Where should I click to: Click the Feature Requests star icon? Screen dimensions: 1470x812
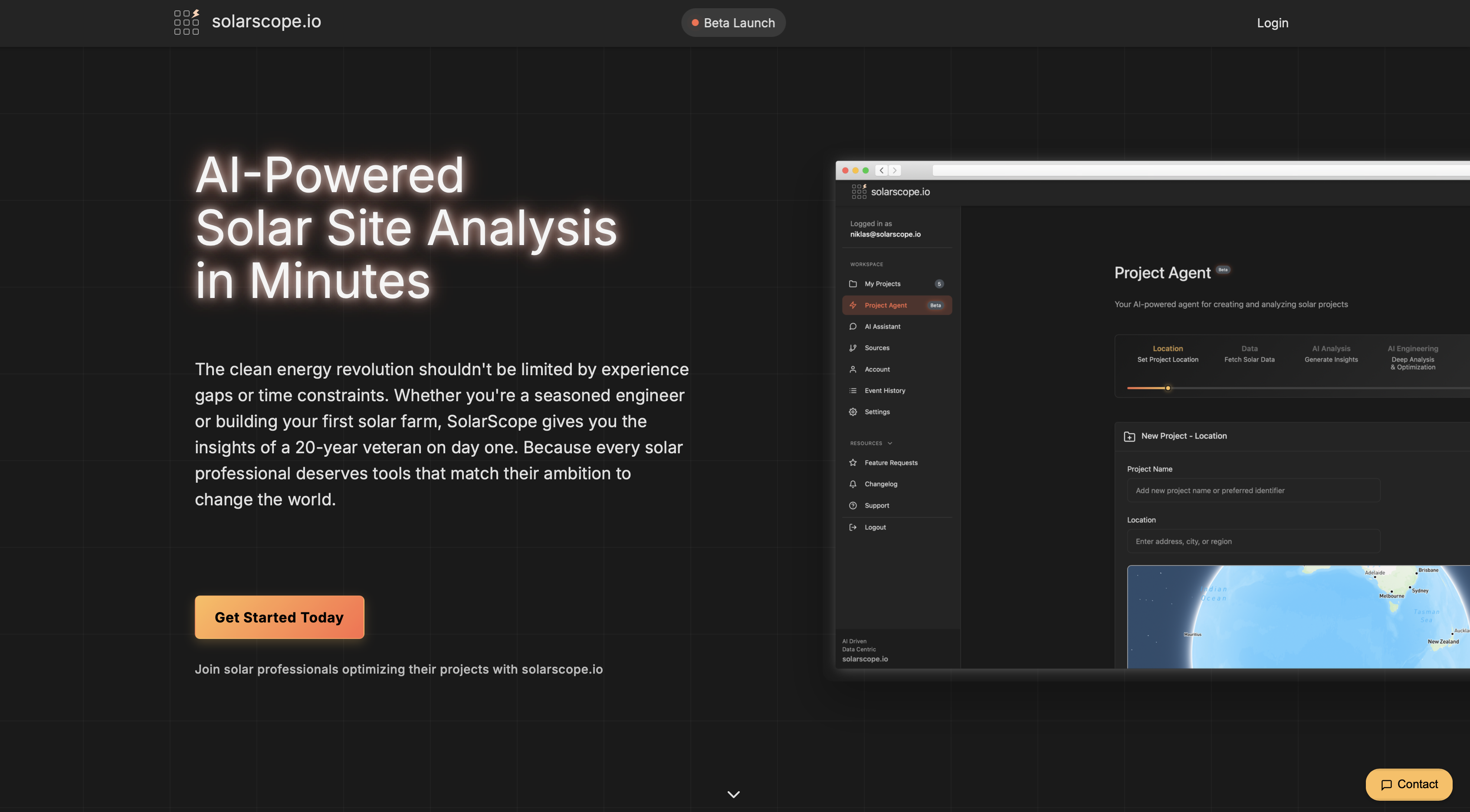pos(853,463)
